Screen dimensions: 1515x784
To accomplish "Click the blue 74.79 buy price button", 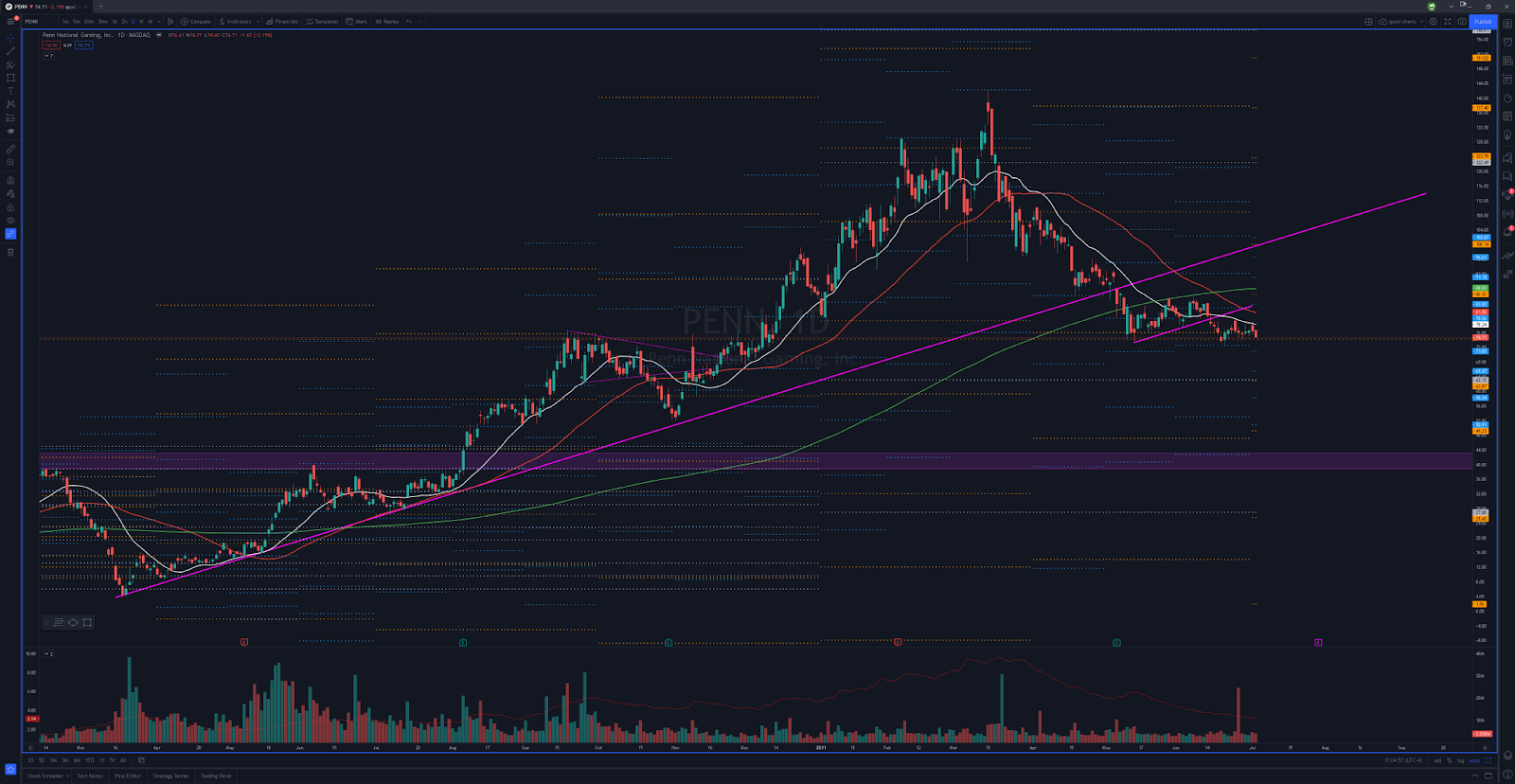I will coord(83,45).
